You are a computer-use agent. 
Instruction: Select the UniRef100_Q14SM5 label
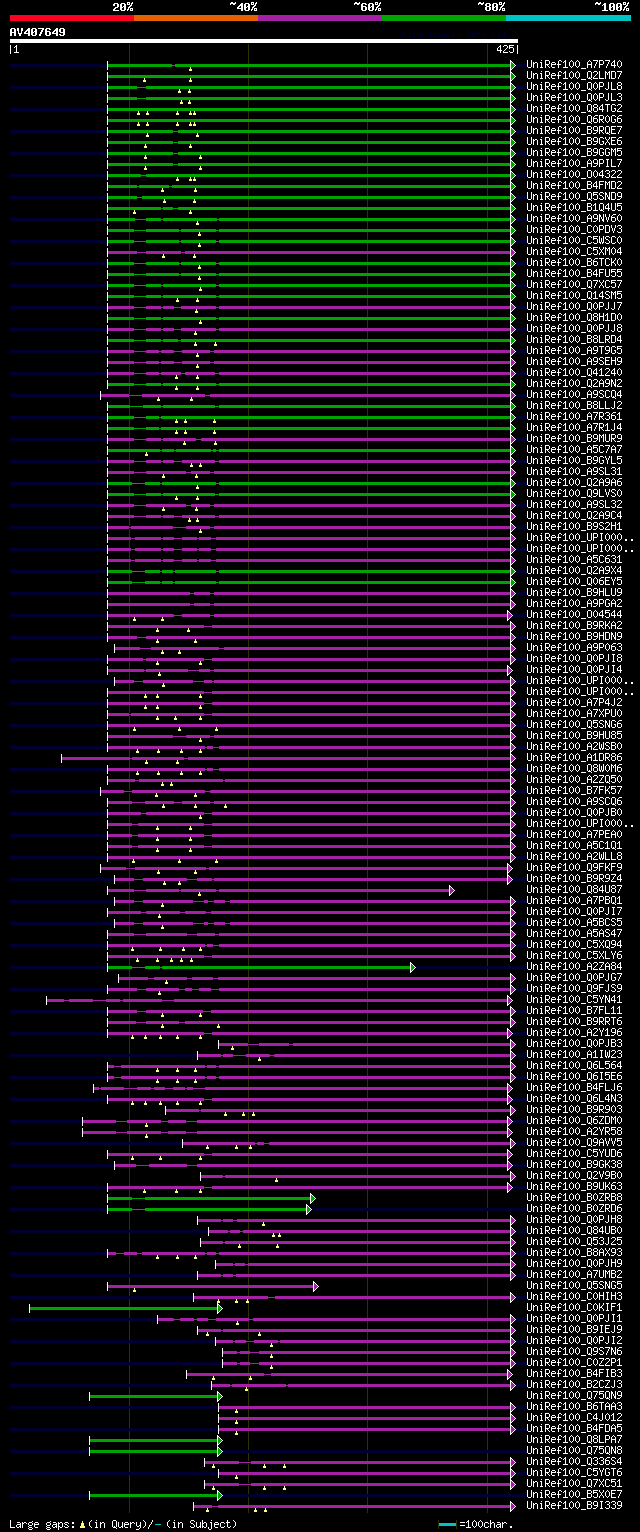[574, 296]
